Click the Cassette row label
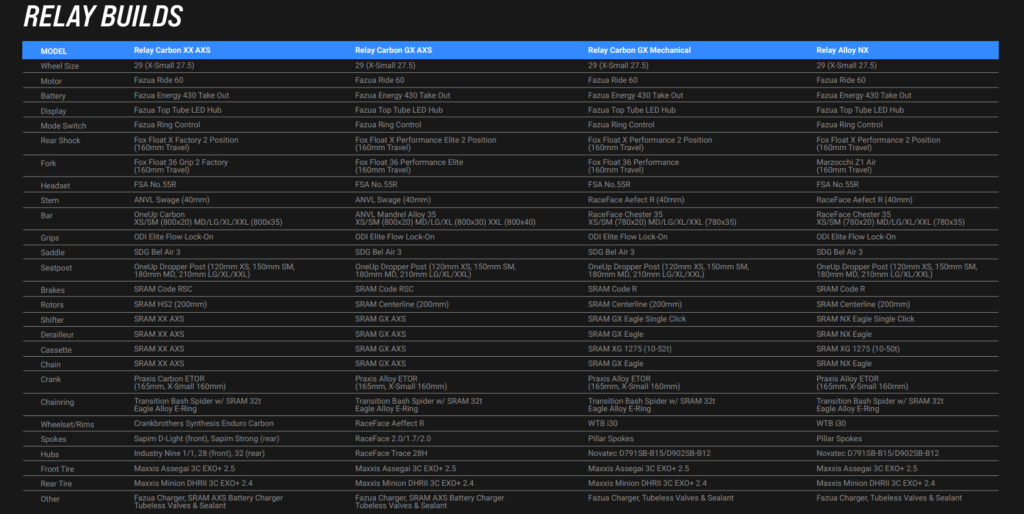 click(56, 350)
